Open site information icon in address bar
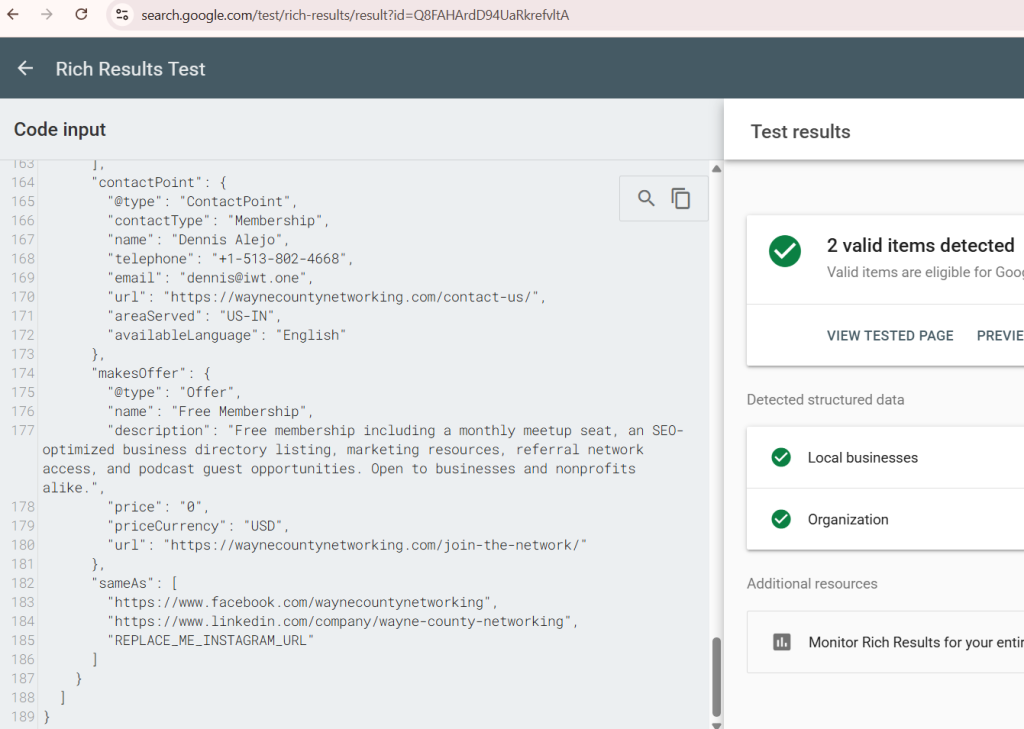1024x729 pixels. 122,14
